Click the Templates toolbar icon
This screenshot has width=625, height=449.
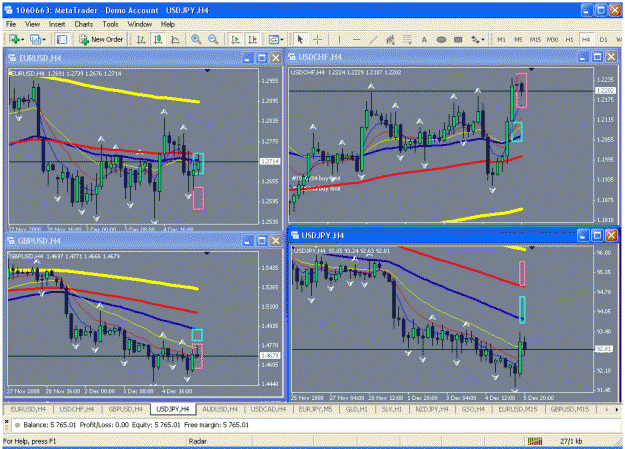click(273, 39)
